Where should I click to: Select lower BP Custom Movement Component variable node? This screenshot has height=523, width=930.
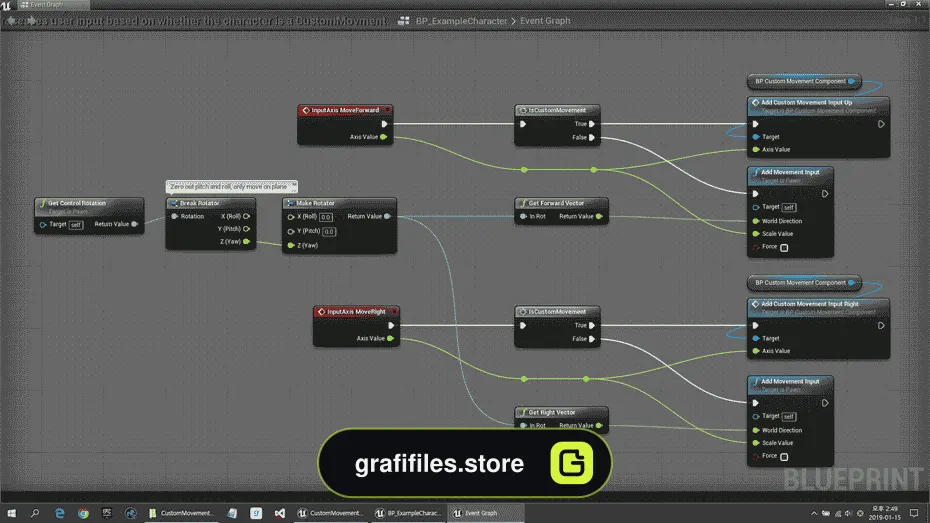click(804, 283)
